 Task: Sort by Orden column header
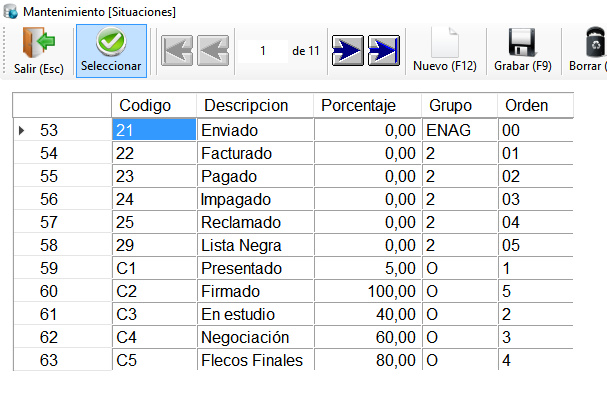535,105
